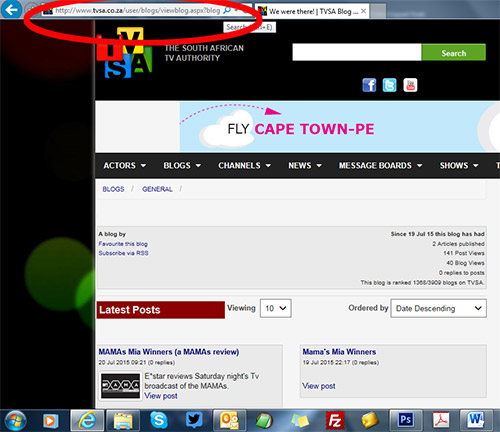Click the browser URL address field

point(137,10)
